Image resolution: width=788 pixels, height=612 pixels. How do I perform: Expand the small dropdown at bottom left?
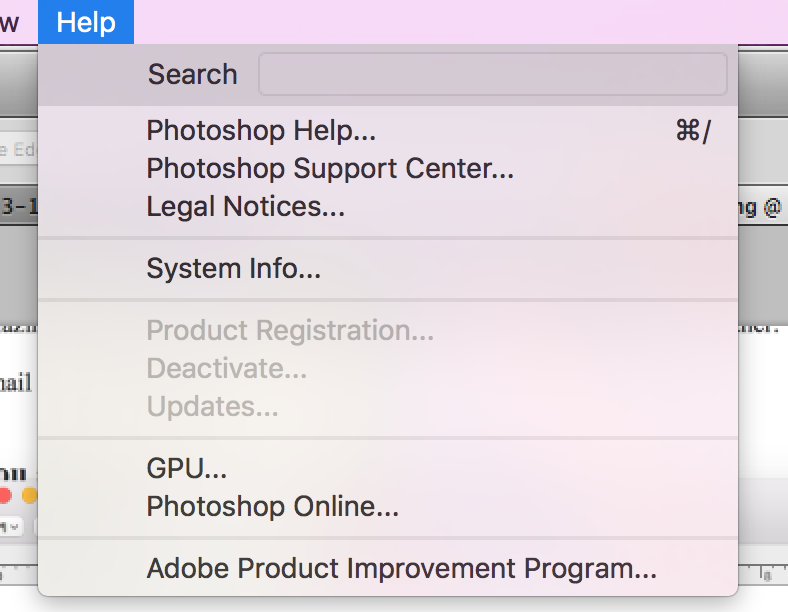point(14,524)
